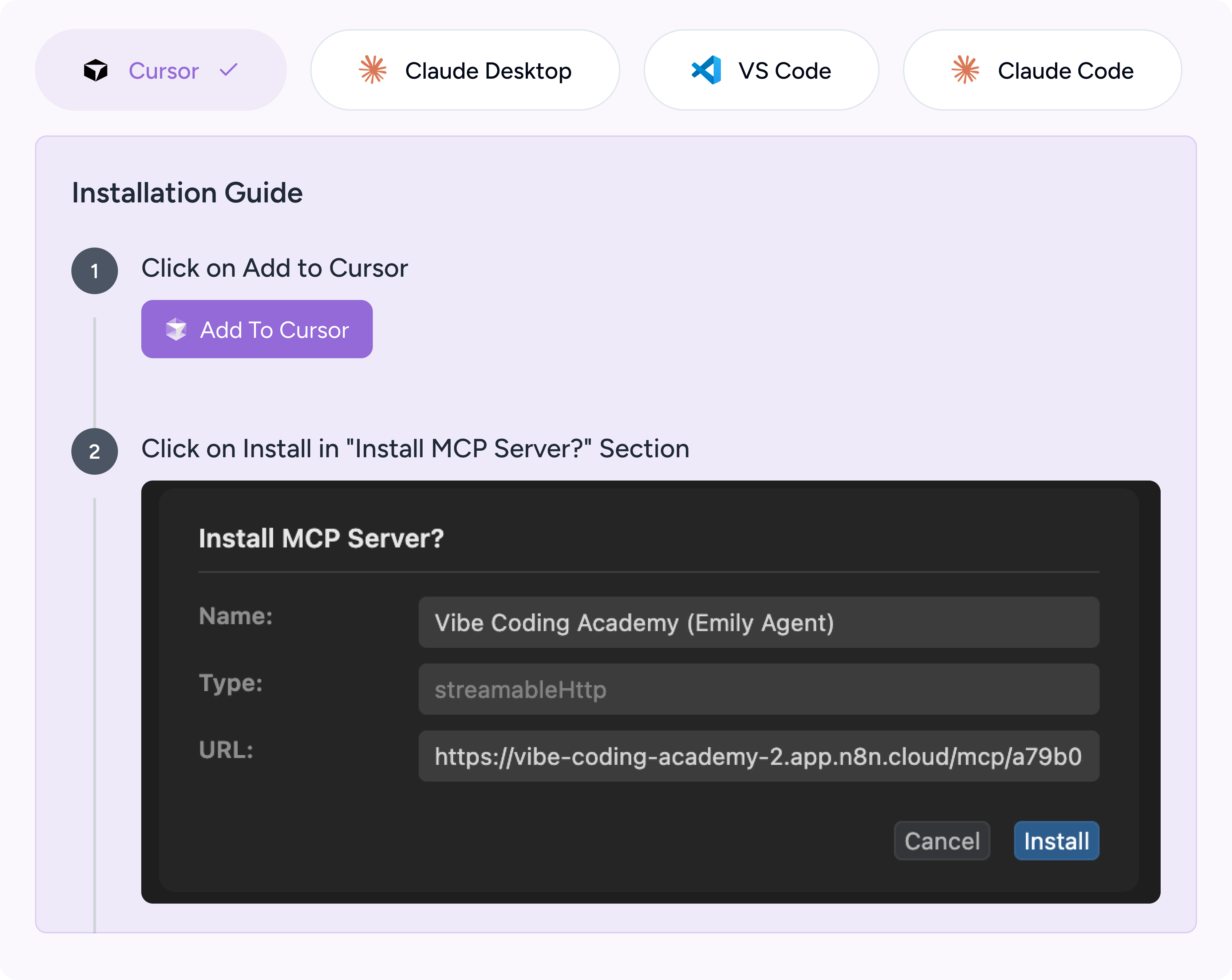The image size is (1232, 980).
Task: Click the 'Type:' label
Action: 230,683
